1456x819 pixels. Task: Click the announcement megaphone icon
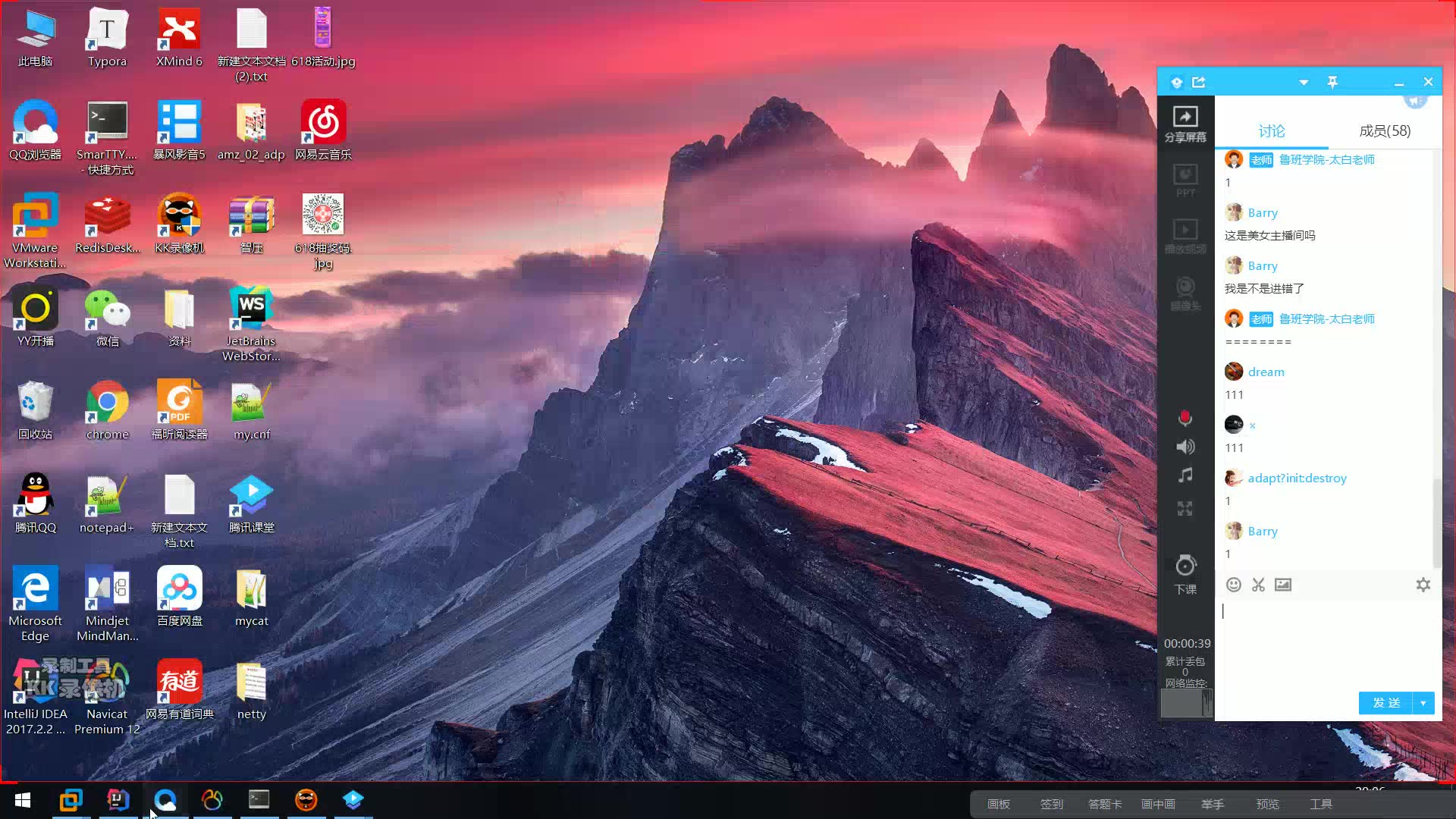click(x=1415, y=99)
